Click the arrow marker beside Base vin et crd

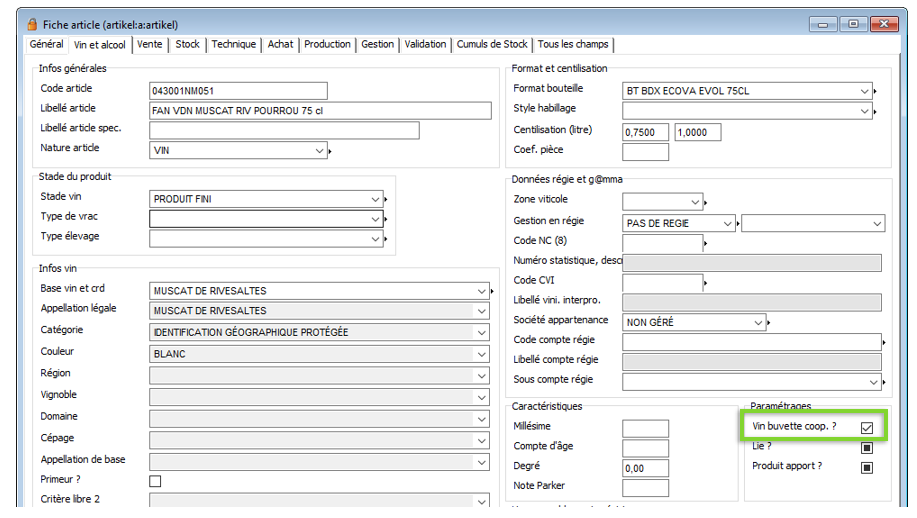pyautogui.click(x=492, y=292)
